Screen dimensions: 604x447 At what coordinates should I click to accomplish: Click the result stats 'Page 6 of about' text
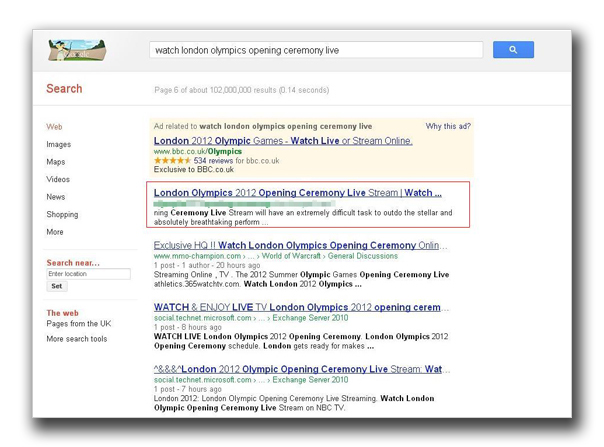(242, 90)
